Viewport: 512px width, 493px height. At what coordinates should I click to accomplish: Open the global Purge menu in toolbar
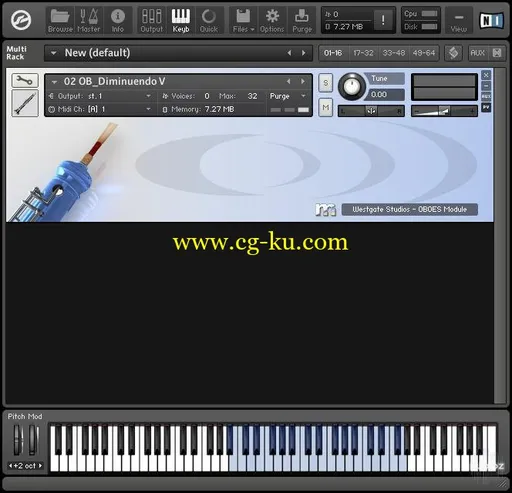(x=302, y=20)
